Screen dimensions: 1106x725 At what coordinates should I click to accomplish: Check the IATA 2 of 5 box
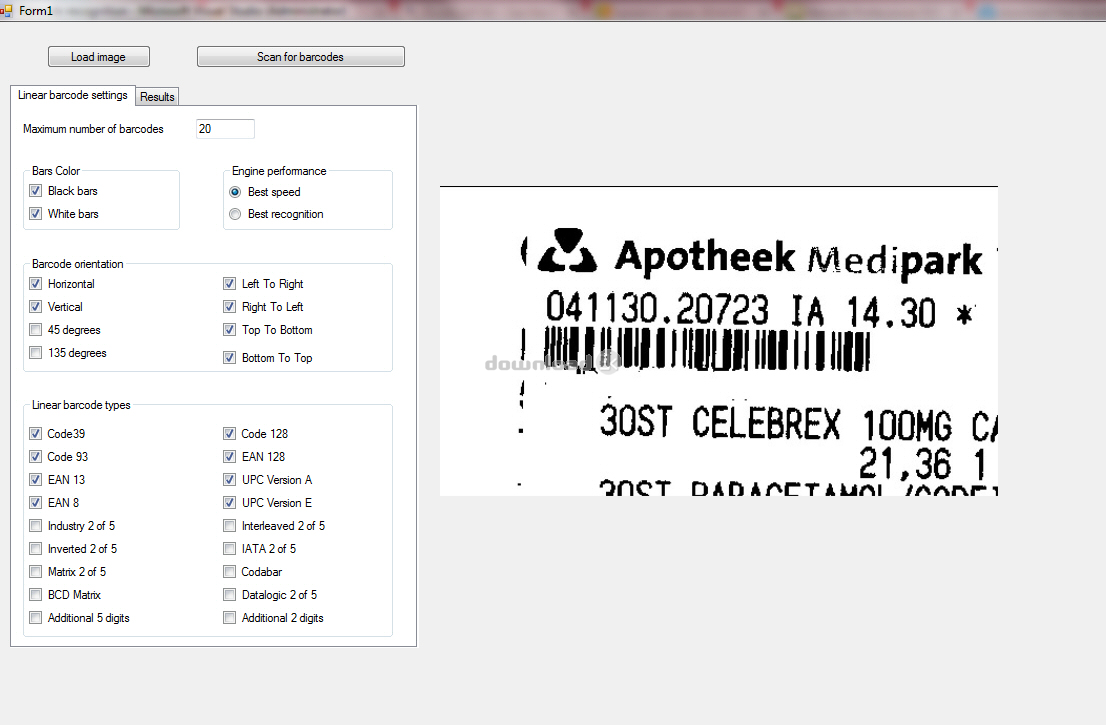tap(230, 549)
